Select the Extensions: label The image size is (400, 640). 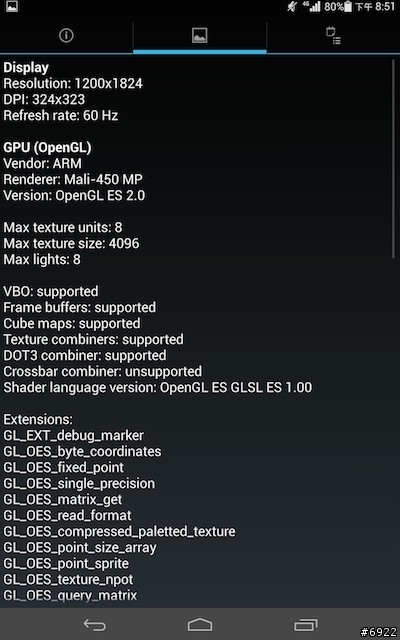[x=38, y=419]
